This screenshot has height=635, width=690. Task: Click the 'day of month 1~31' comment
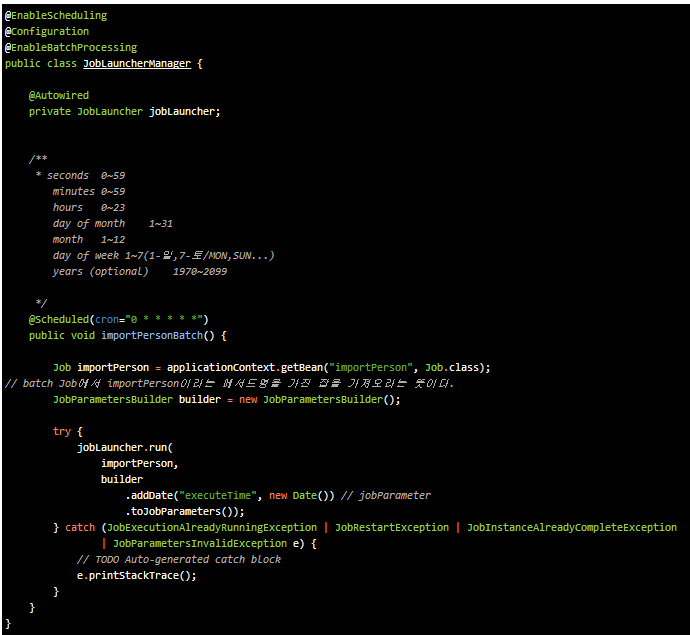112,224
